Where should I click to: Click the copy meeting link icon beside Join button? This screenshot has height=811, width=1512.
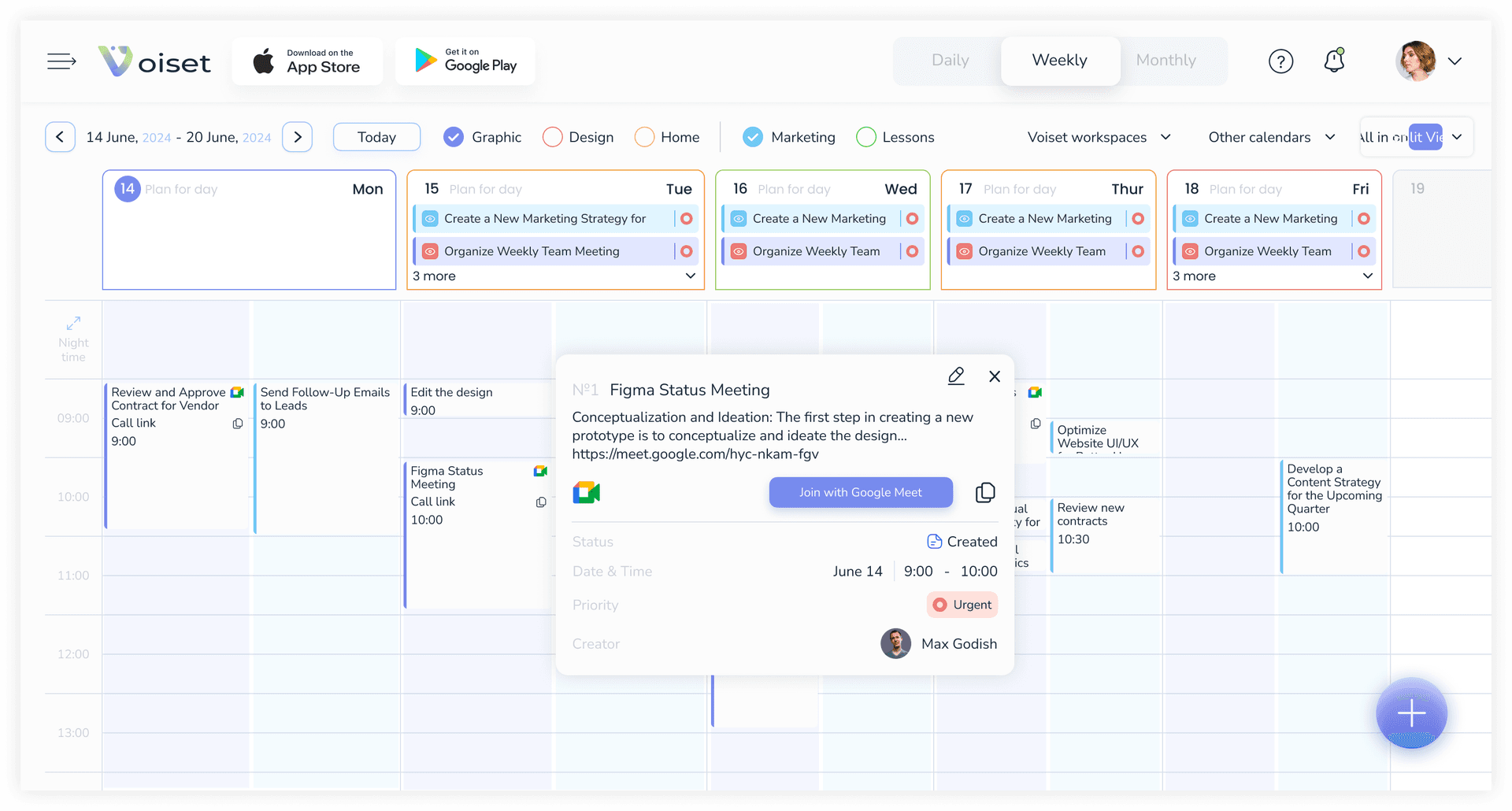(x=984, y=492)
